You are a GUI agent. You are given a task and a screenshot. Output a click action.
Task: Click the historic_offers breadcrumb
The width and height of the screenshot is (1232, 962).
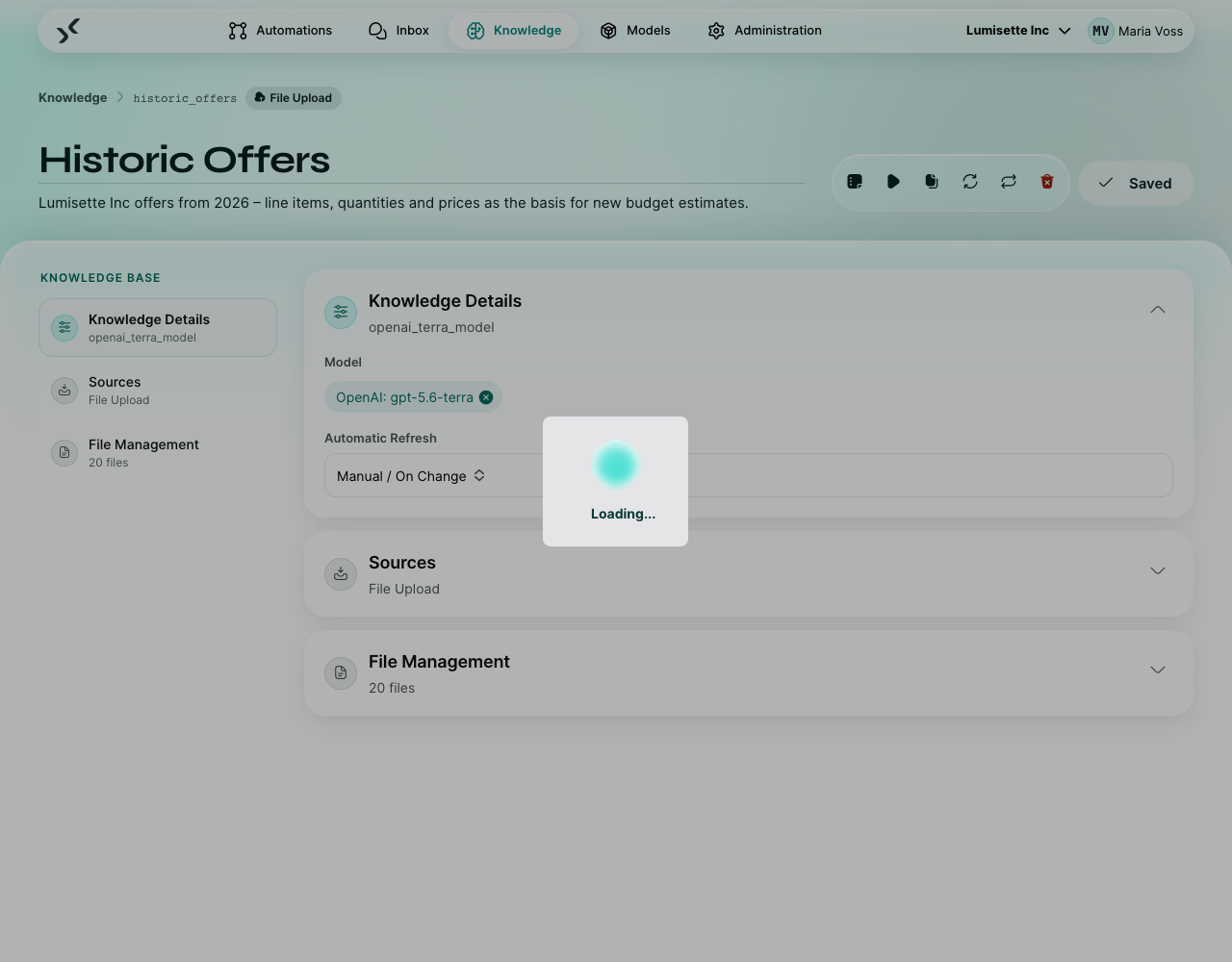pyautogui.click(x=185, y=98)
